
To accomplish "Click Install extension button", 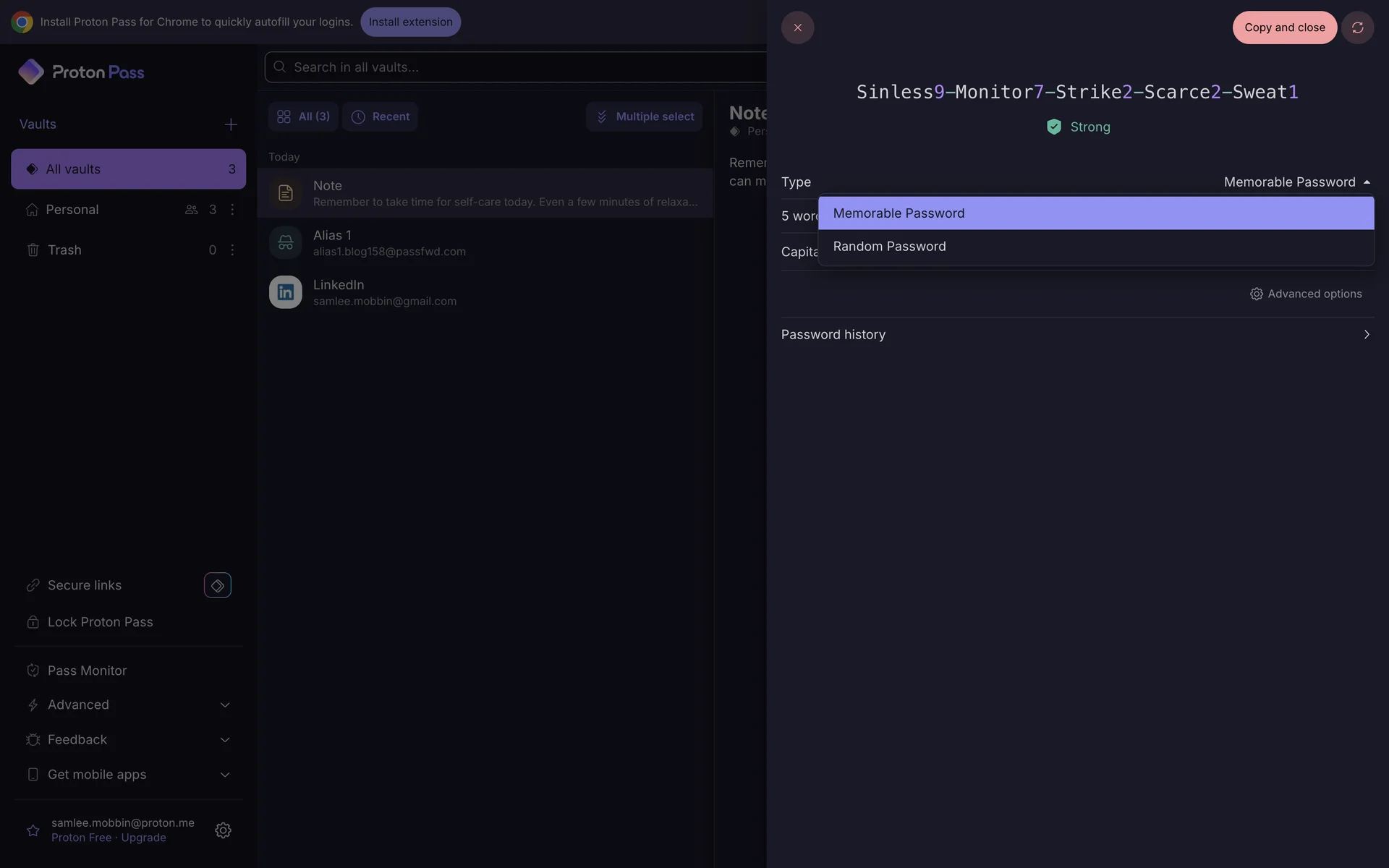I will pos(410,22).
